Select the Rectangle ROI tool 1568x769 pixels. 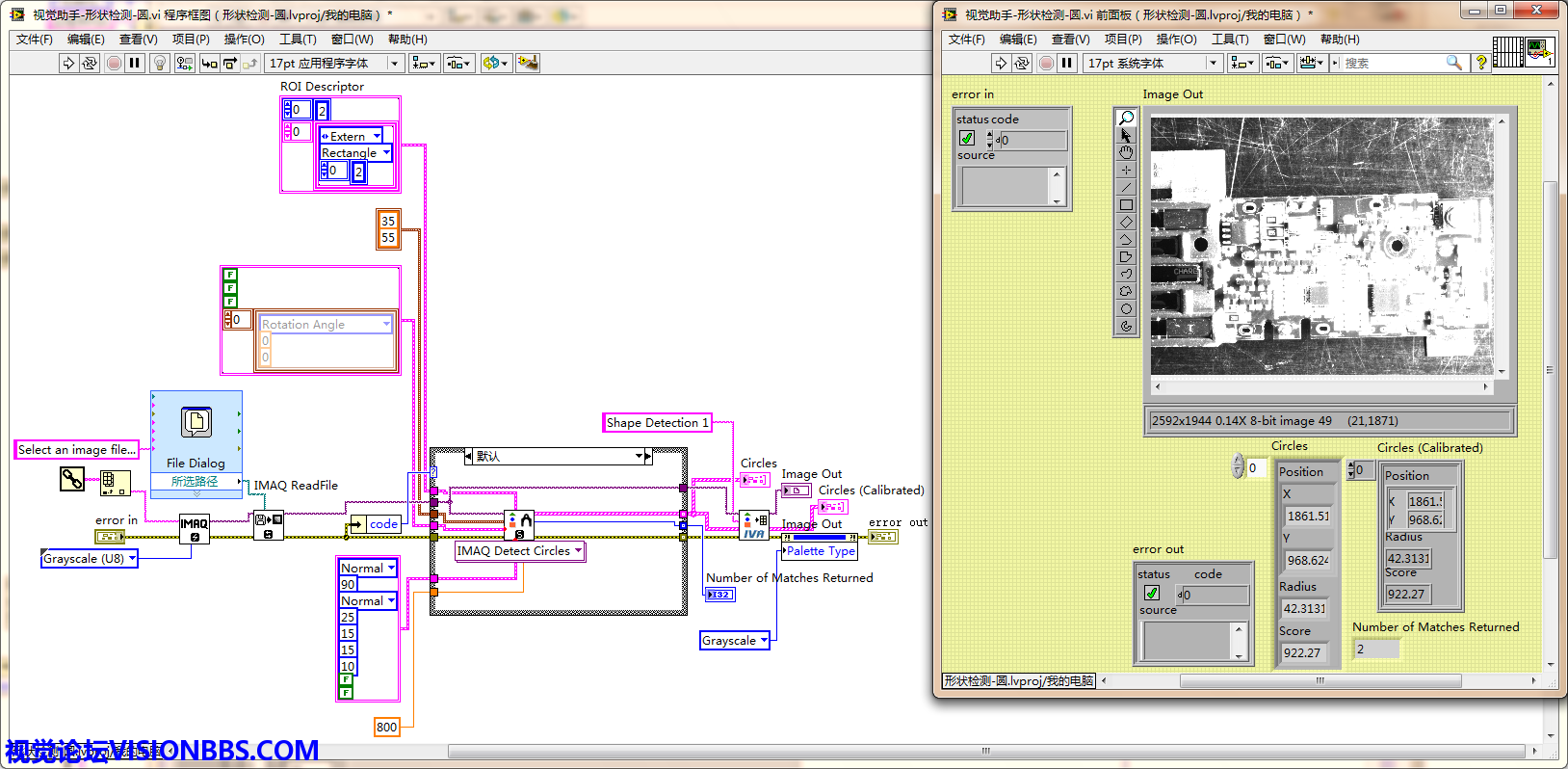(x=1126, y=204)
